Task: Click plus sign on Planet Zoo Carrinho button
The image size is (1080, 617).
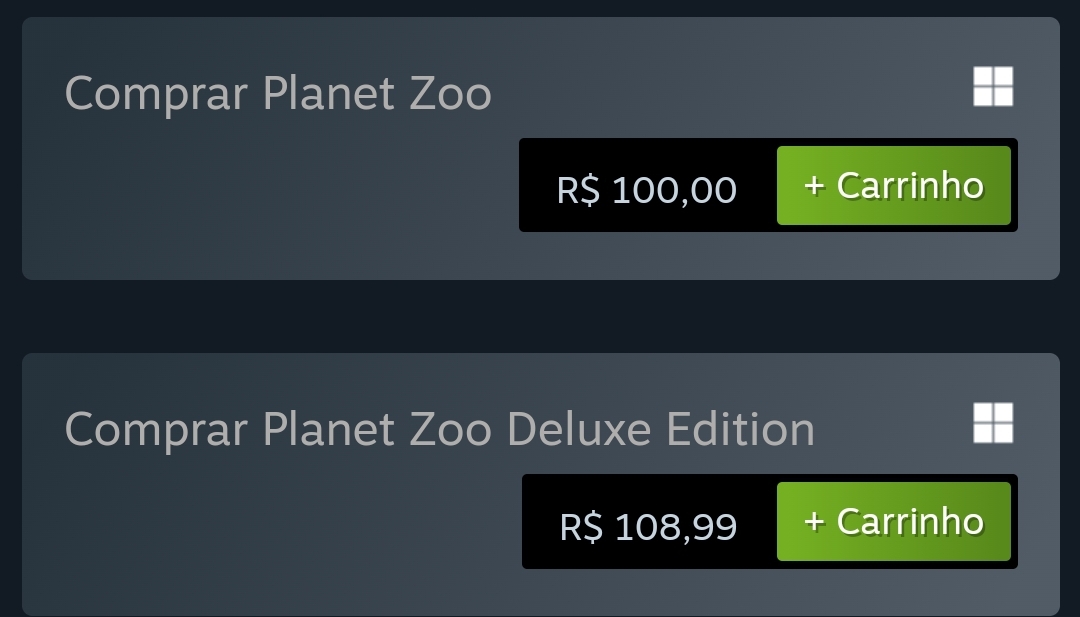Action: point(814,186)
